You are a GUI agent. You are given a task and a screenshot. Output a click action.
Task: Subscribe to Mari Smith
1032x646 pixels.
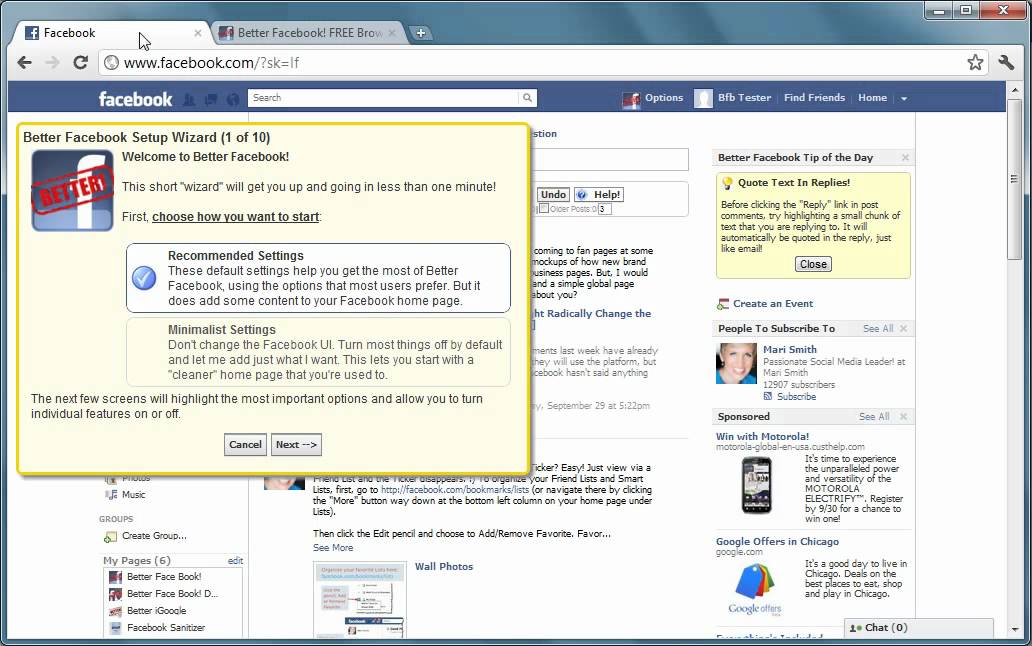tap(796, 397)
